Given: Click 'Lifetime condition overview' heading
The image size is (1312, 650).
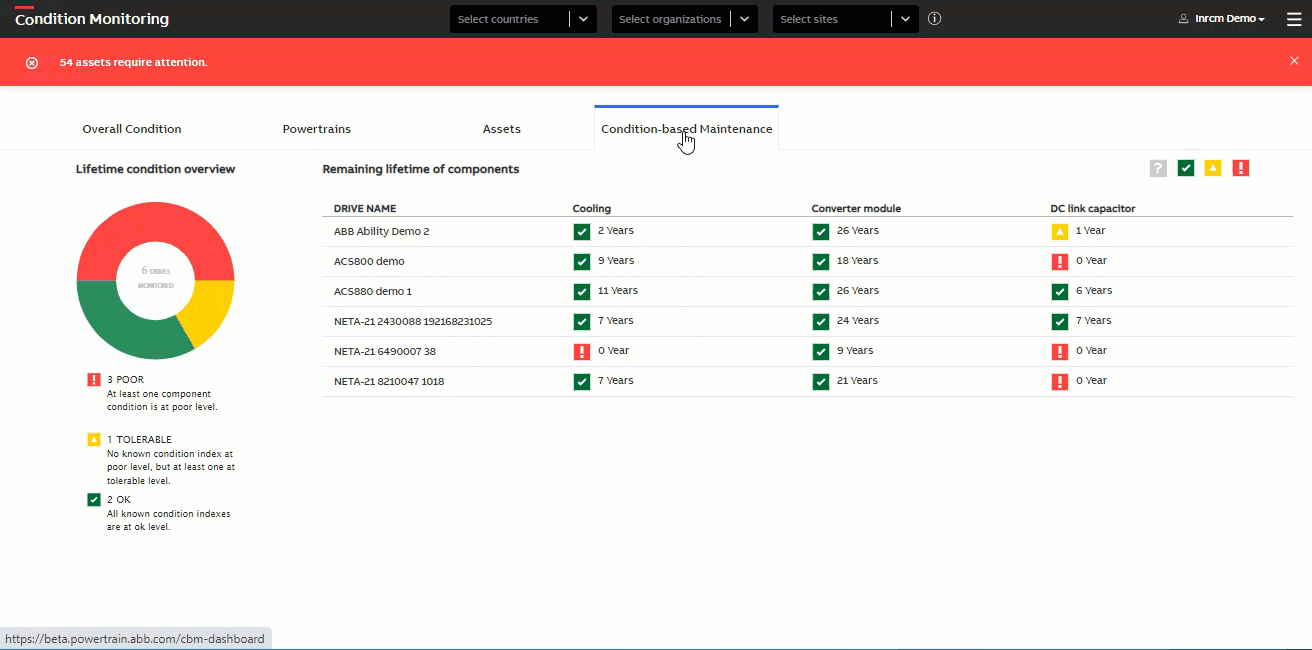Looking at the screenshot, I should [x=156, y=169].
